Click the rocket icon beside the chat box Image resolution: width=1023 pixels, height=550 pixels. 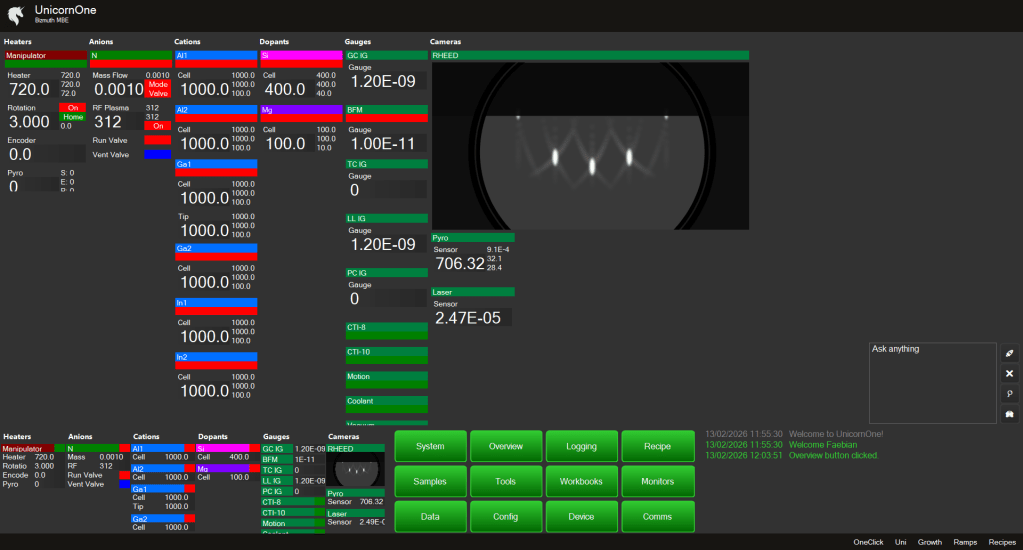click(1009, 353)
